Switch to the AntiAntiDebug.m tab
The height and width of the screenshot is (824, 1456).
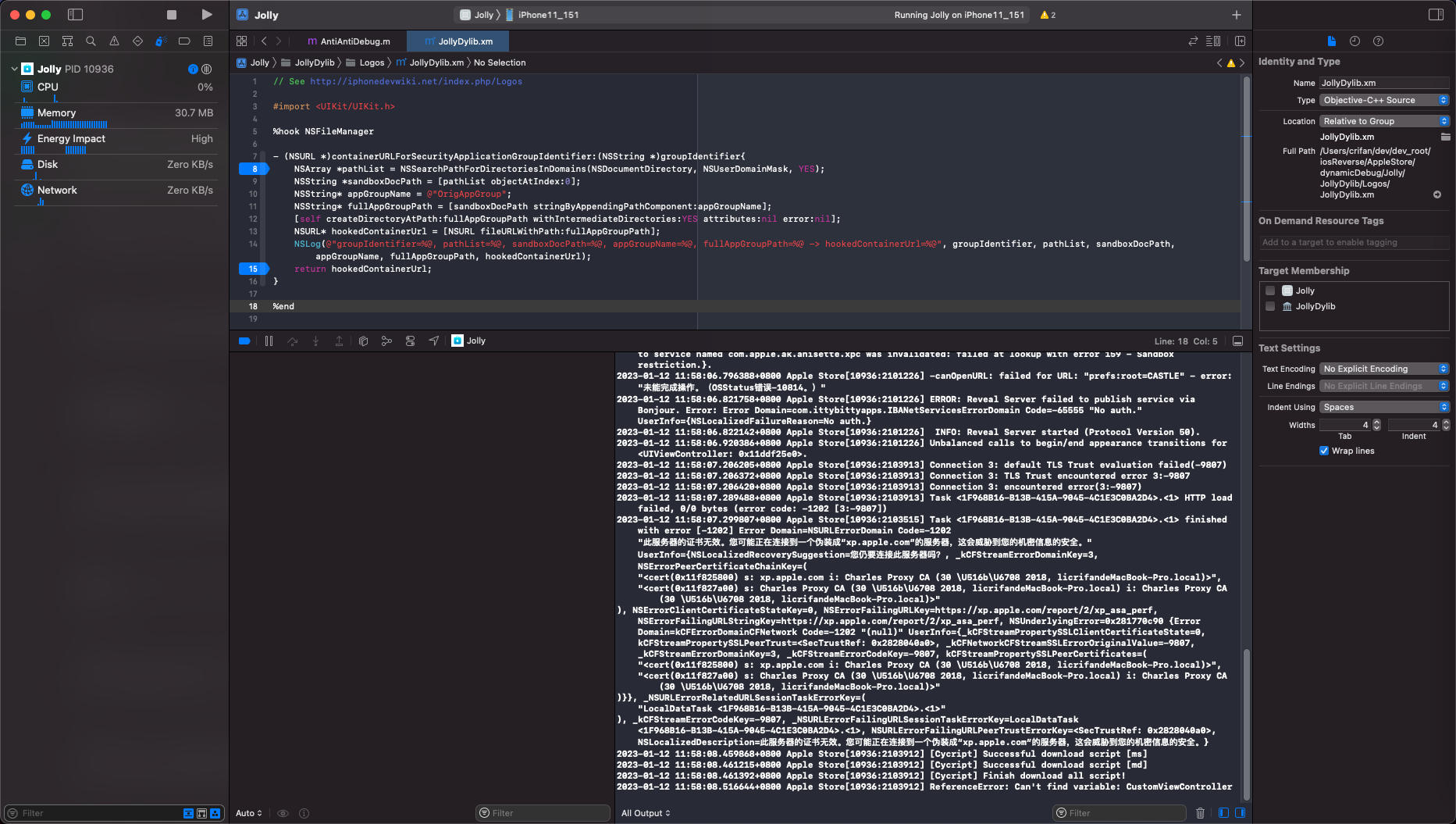[349, 41]
